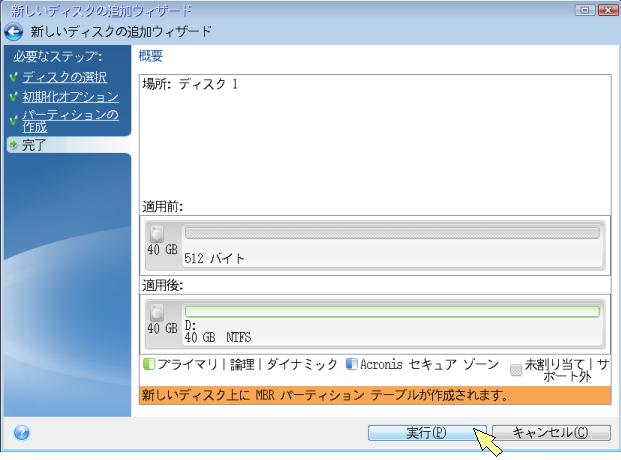Click green arrow icon beside 完了

(14, 145)
